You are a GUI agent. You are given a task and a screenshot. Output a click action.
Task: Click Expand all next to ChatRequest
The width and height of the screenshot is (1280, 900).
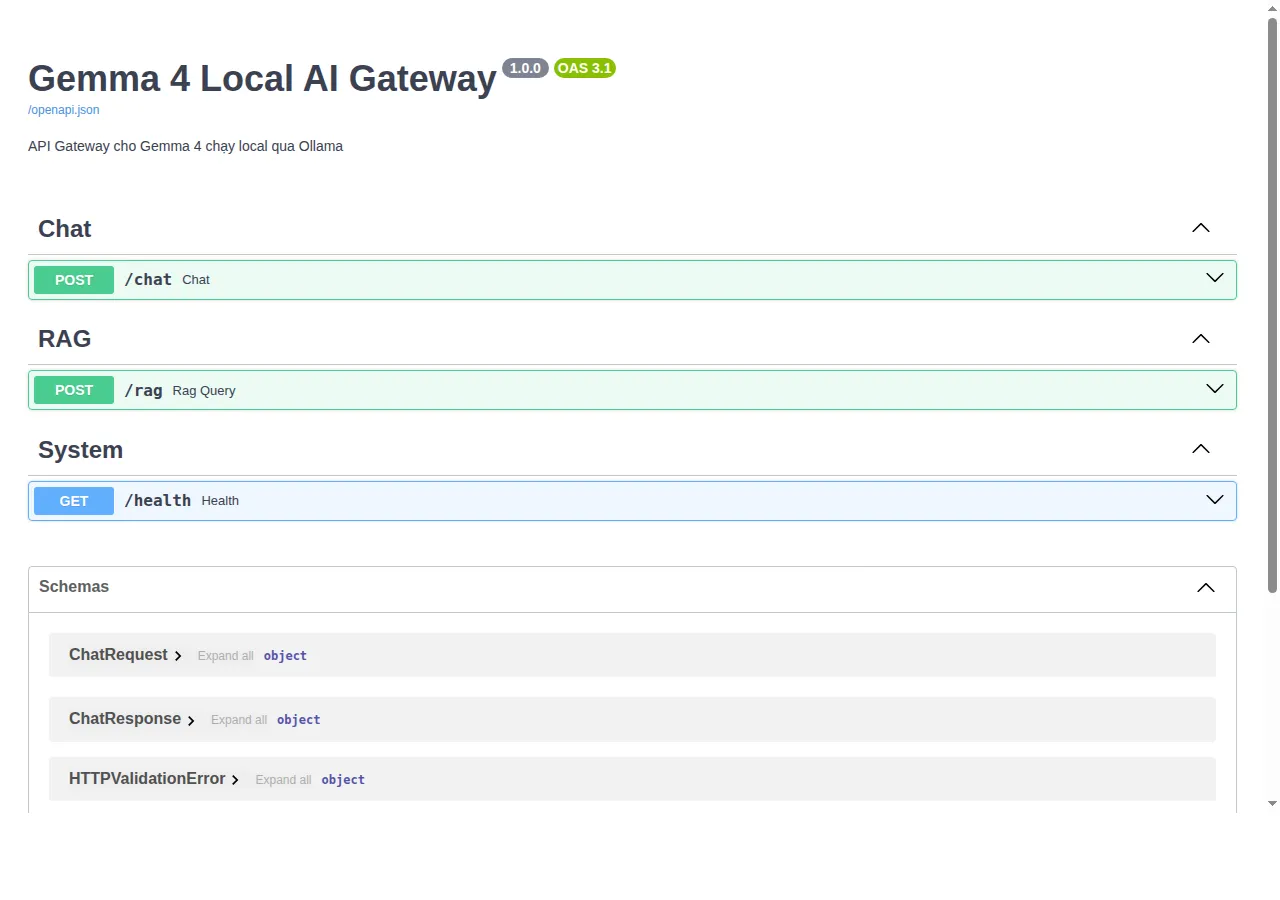tap(225, 656)
